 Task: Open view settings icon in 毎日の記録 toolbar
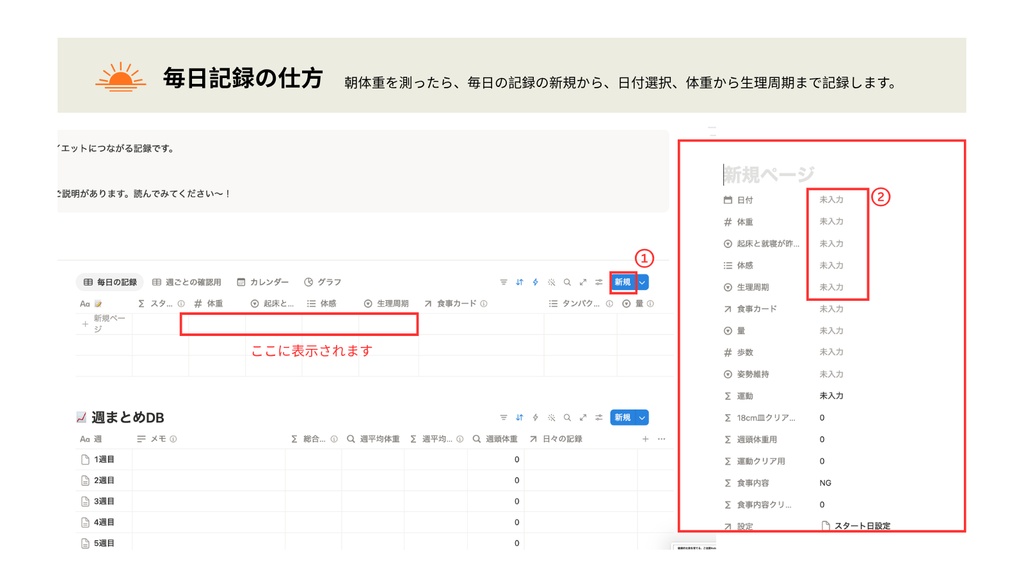pos(599,282)
